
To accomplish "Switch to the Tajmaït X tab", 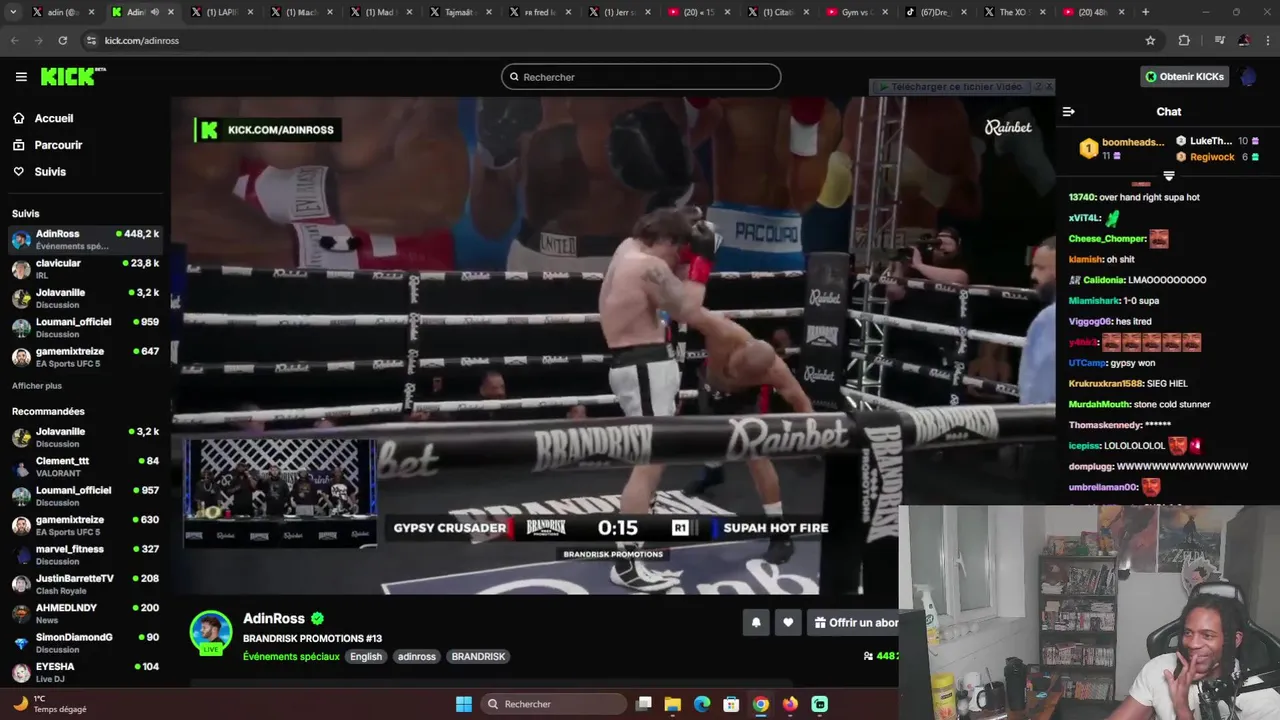I will pos(462,12).
